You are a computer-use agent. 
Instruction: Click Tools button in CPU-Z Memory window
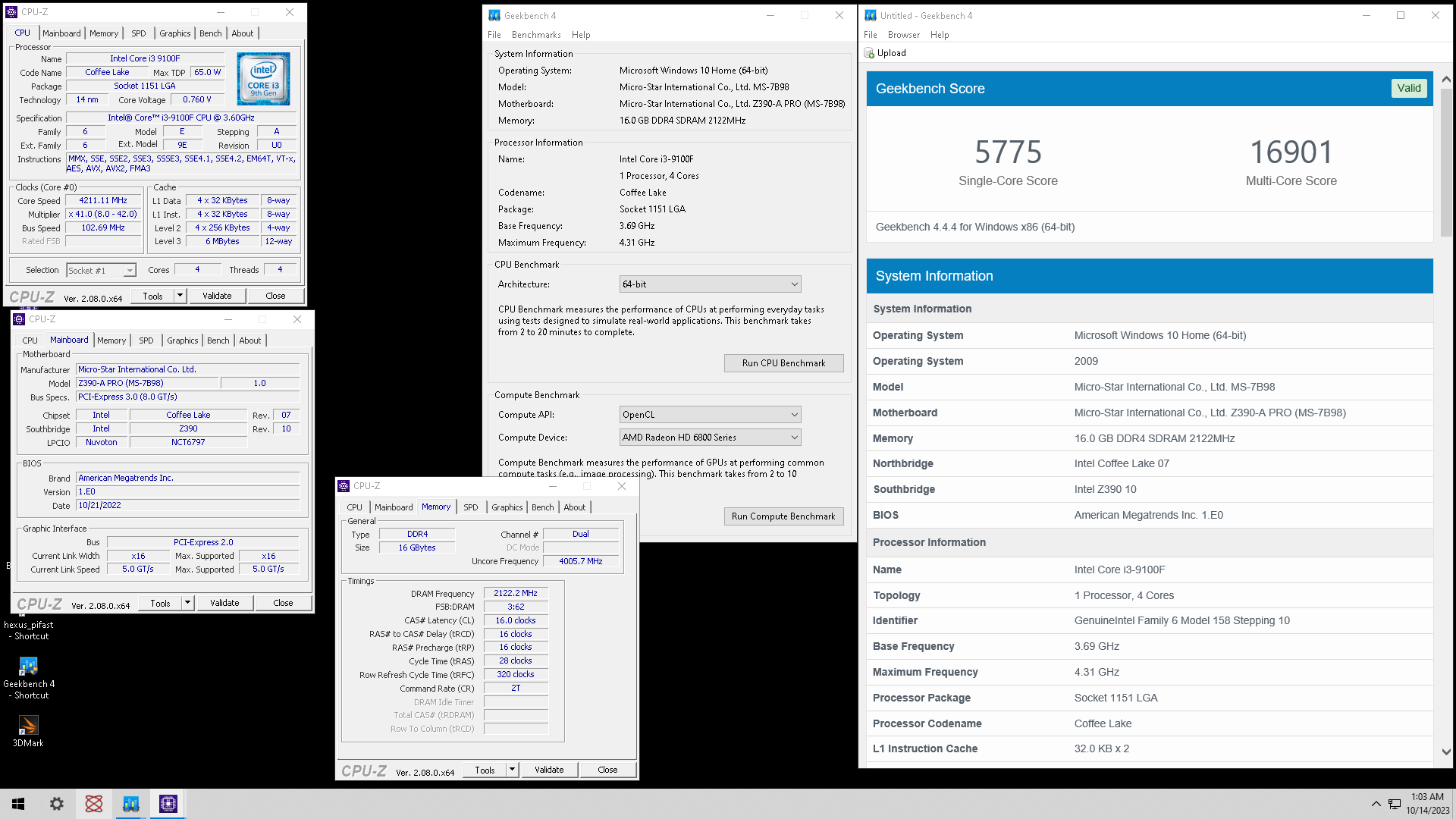point(485,770)
